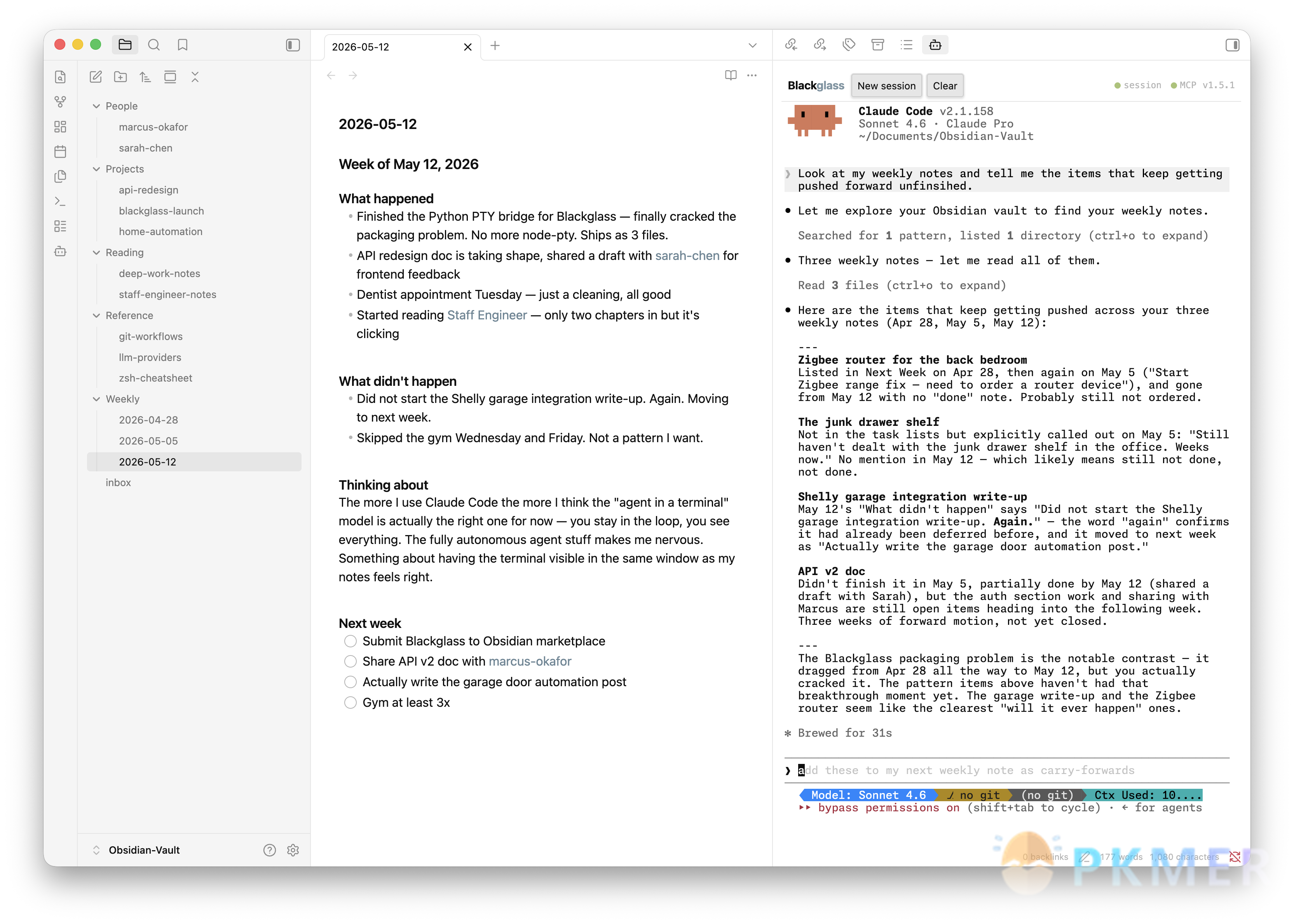
Task: Clear the Blackglass terminal
Action: point(945,86)
